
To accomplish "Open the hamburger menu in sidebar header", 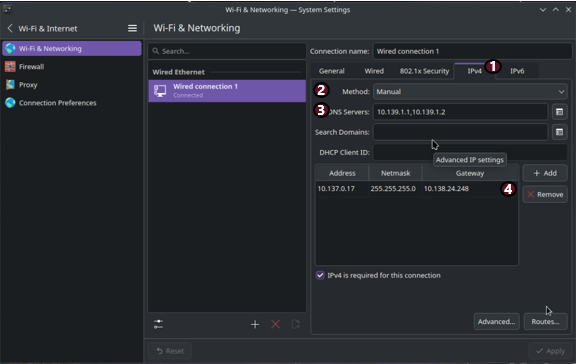I will pyautogui.click(x=132, y=28).
